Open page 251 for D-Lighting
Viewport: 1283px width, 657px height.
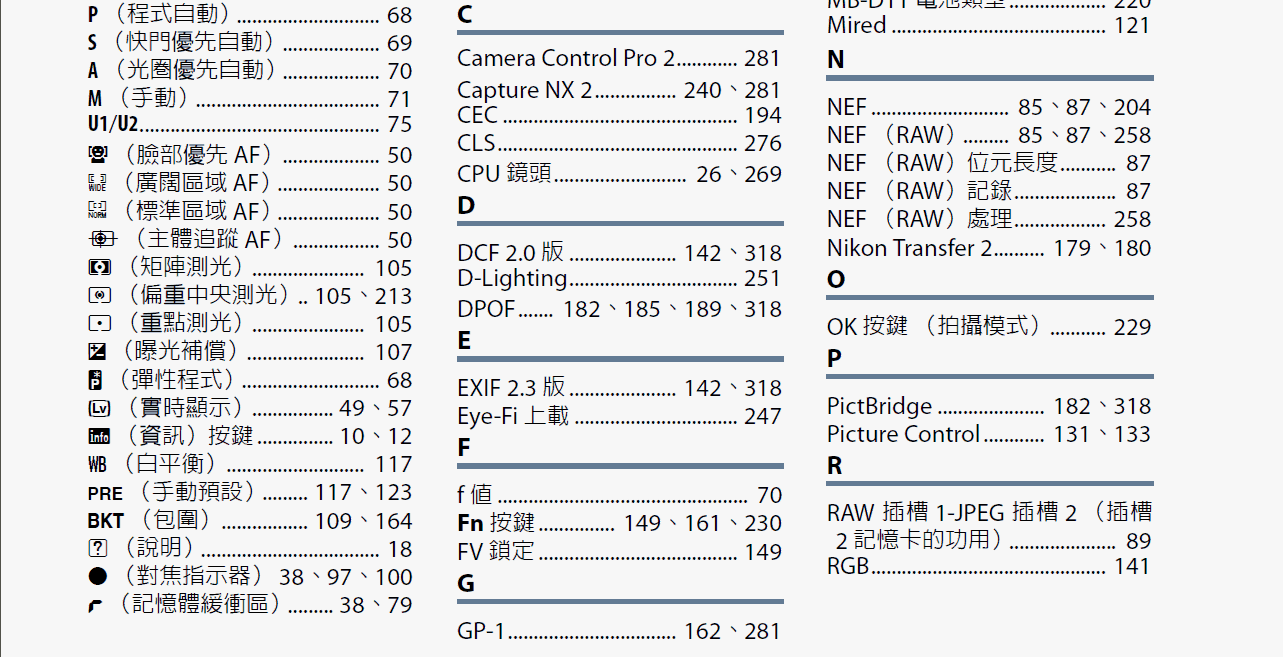(762, 278)
